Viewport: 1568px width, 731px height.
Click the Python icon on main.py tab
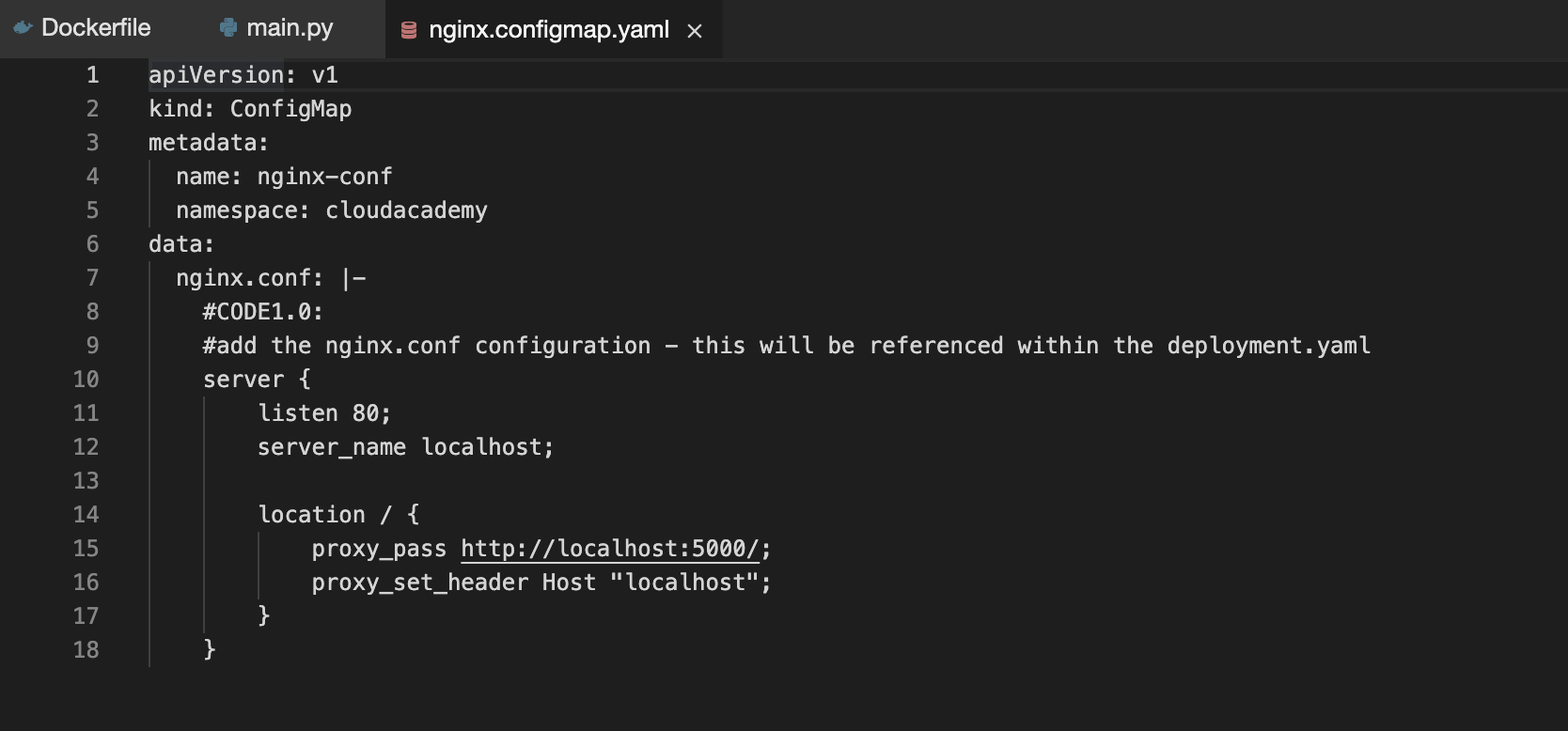tap(227, 28)
